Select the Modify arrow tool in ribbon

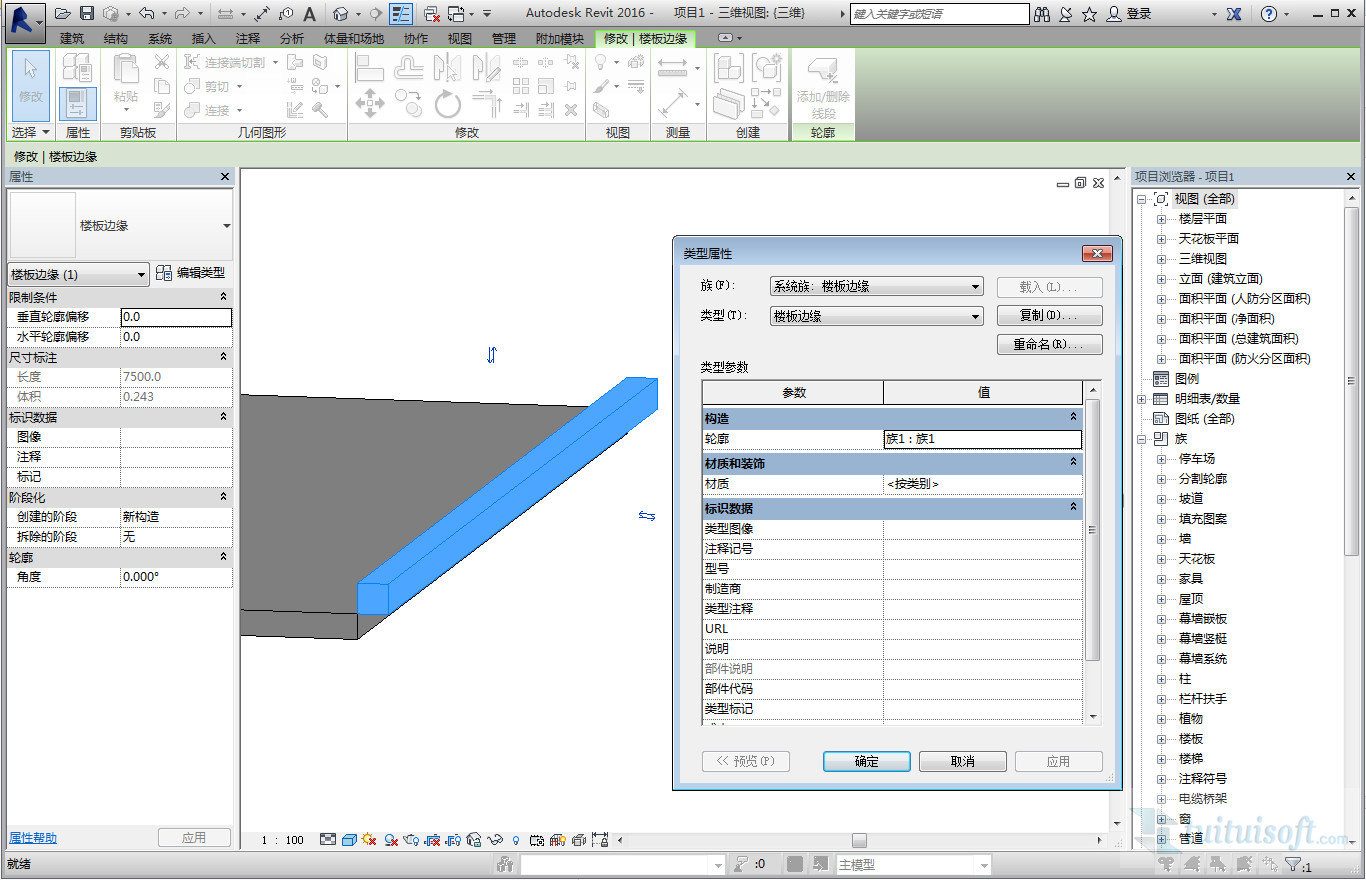click(30, 80)
